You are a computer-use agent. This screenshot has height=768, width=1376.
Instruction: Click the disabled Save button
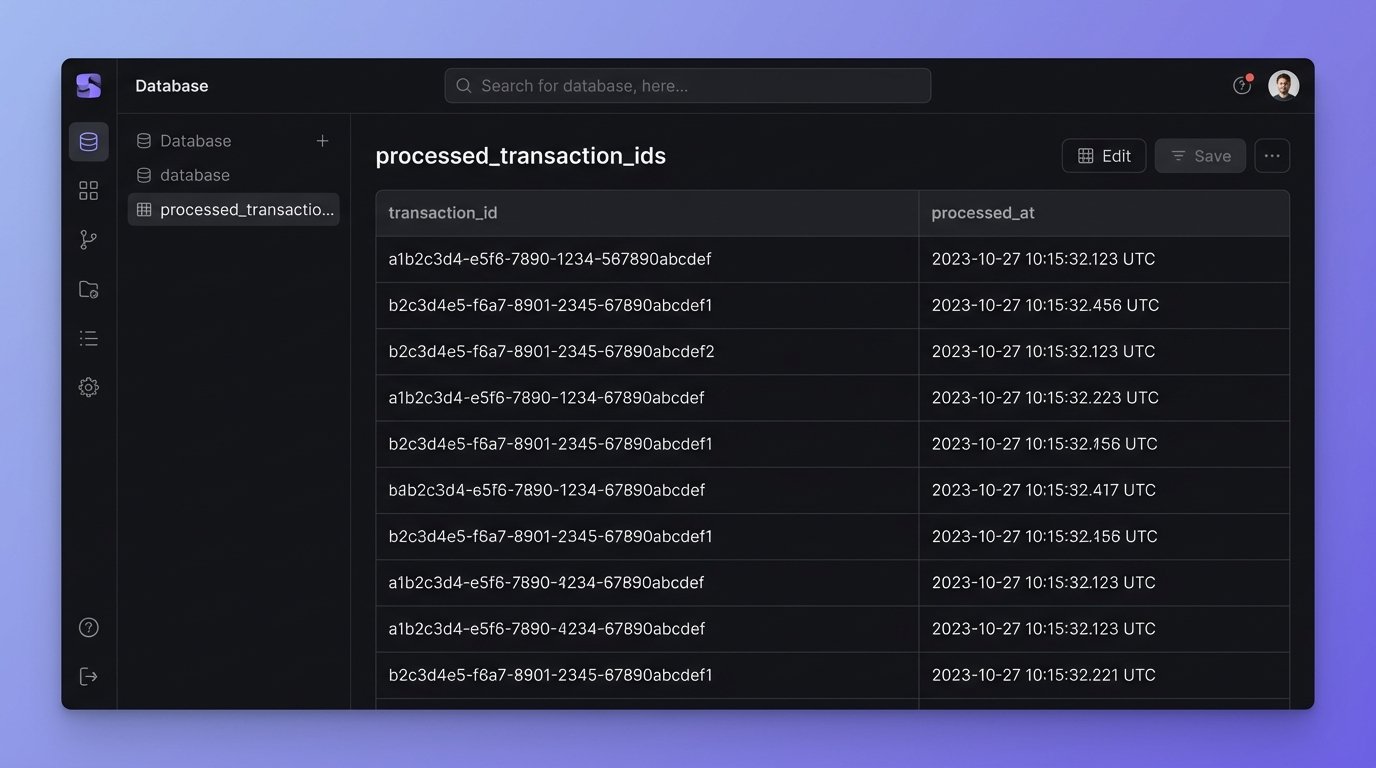pos(1200,155)
